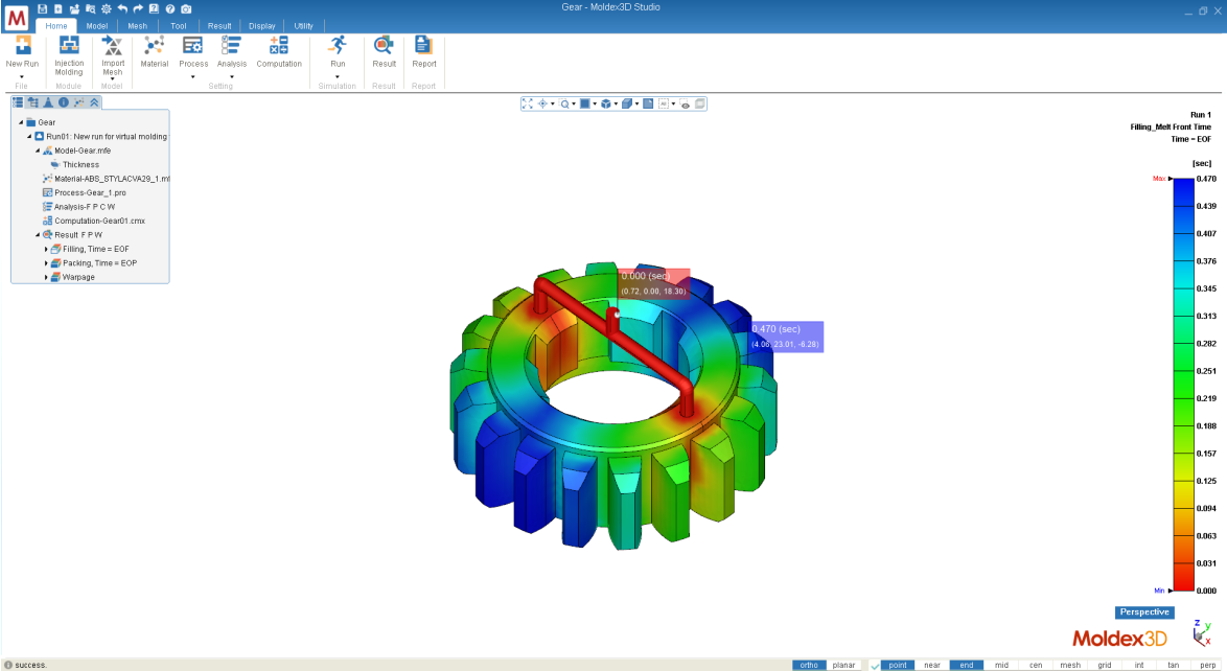Switch to the project tree list panel icon
1227x671 pixels.
coord(18,102)
